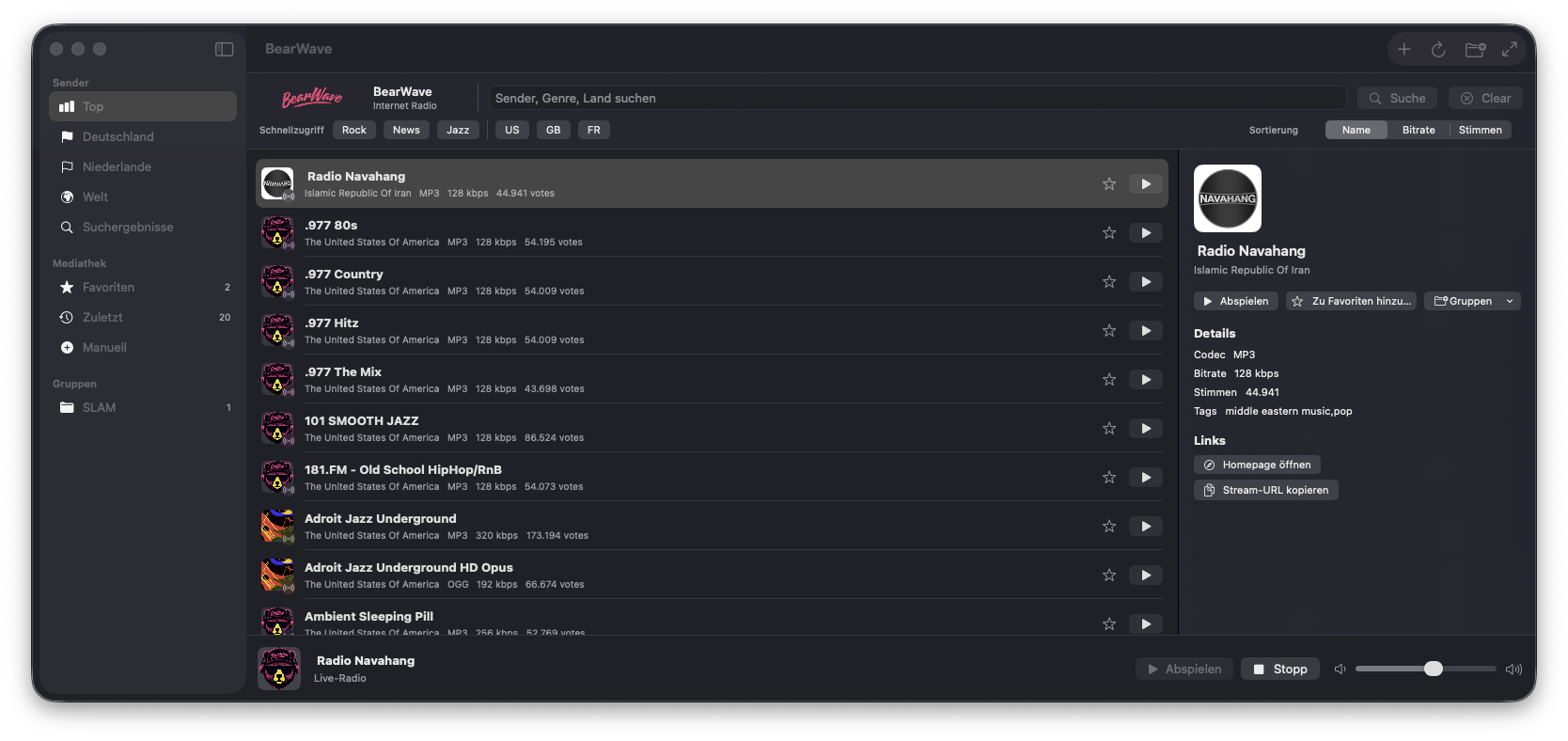Click the BearWave logo in the header

[x=312, y=98]
